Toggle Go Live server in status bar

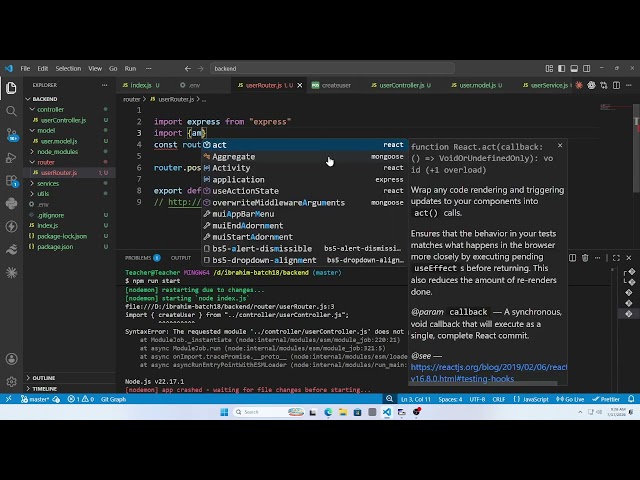point(570,399)
